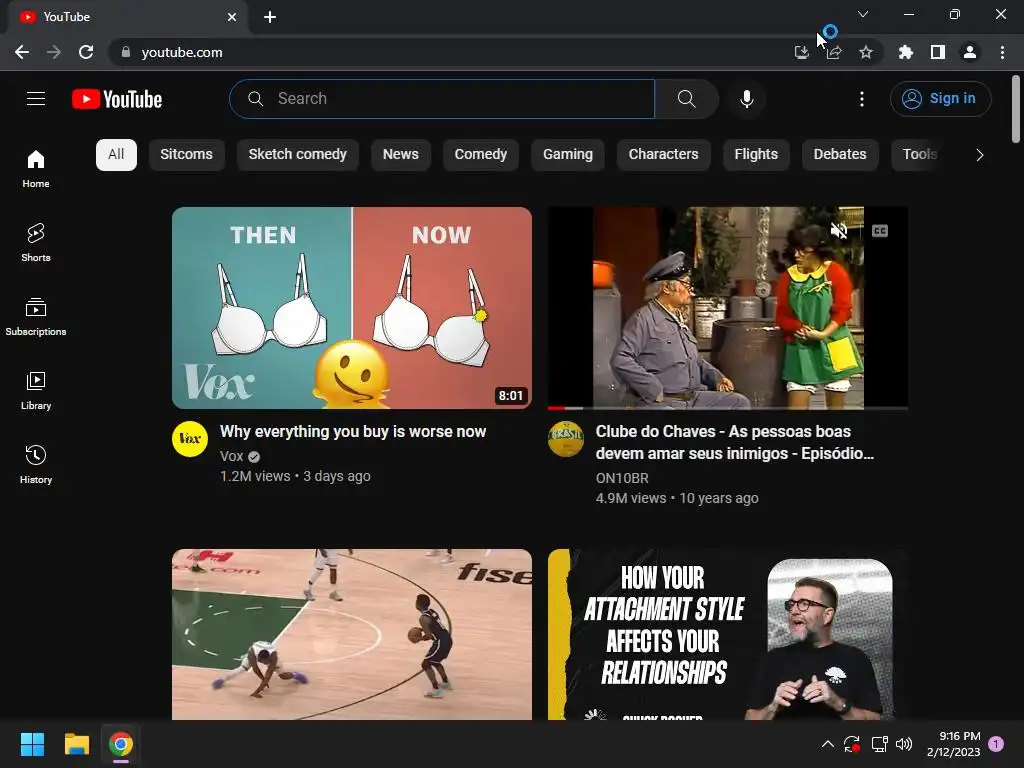Image resolution: width=1024 pixels, height=768 pixels.
Task: Open the Clube do Chaves video title
Action: pyautogui.click(x=735, y=443)
